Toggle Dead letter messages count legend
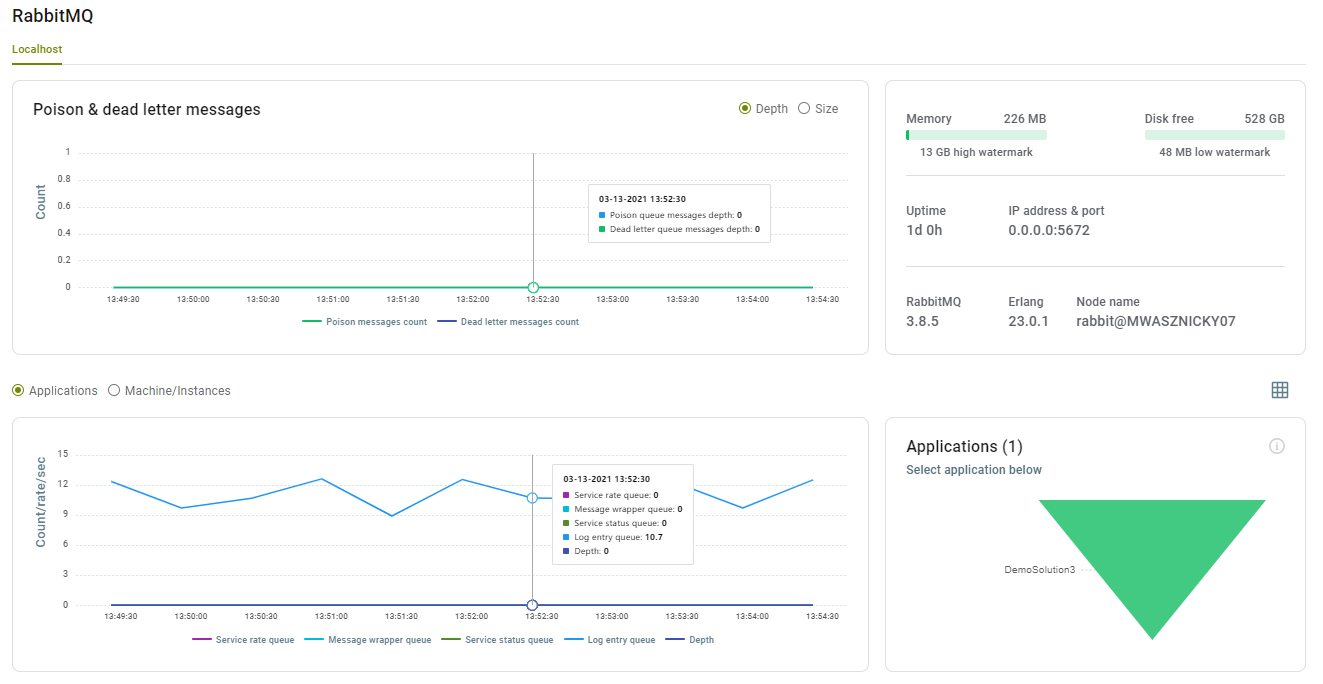Screen dimensions: 1323x684 click(508, 322)
